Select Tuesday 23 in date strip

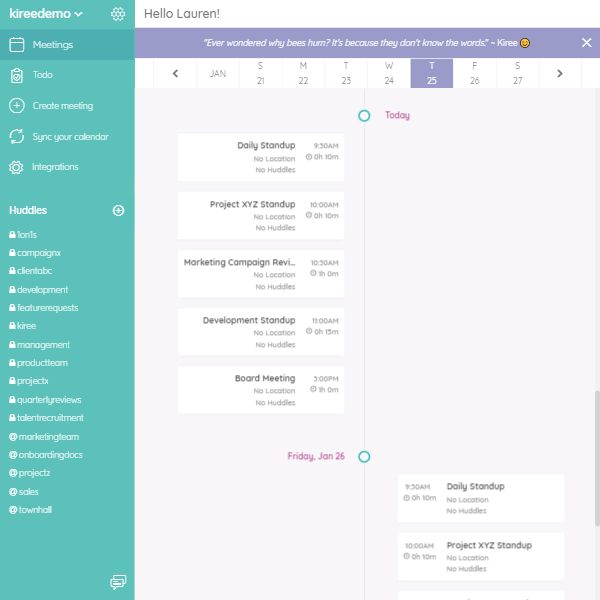pos(346,73)
